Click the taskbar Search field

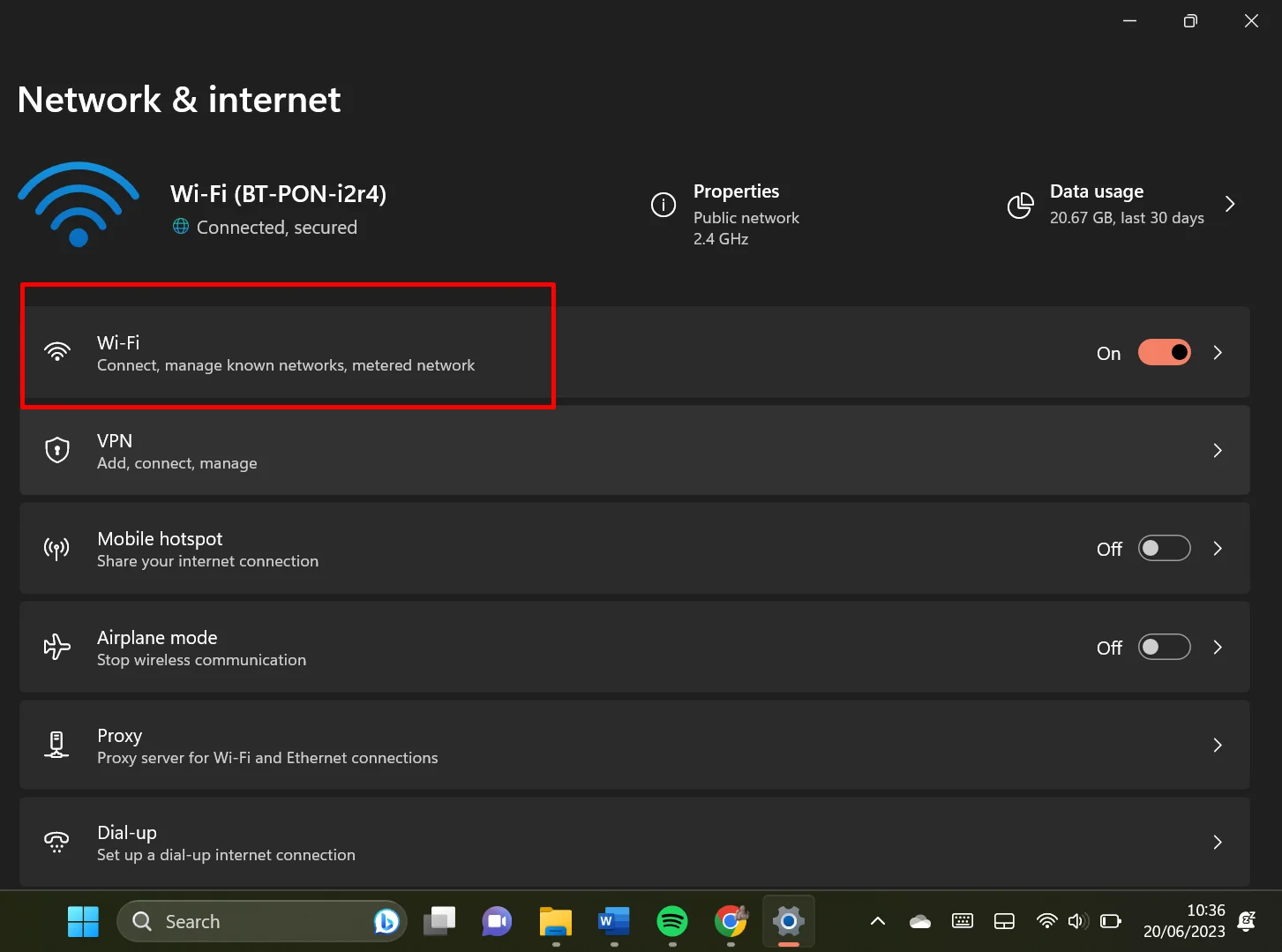click(261, 921)
